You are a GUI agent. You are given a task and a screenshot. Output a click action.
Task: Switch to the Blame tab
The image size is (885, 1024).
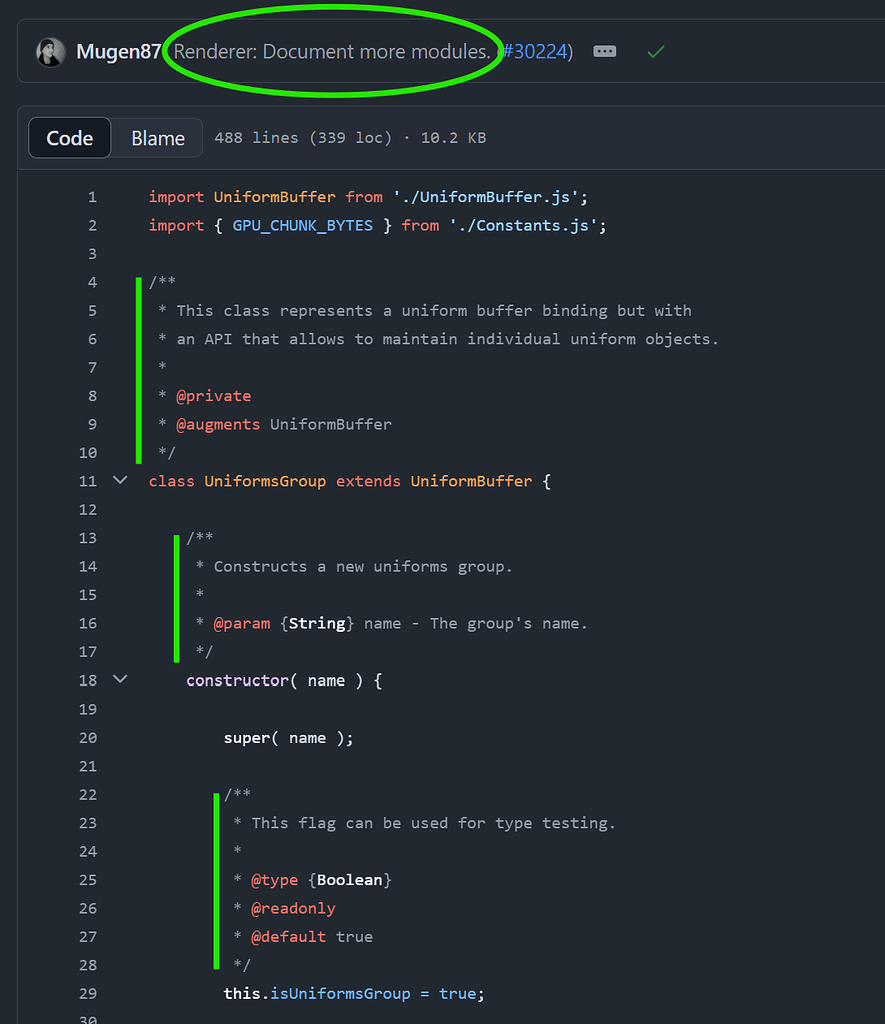pyautogui.click(x=156, y=137)
